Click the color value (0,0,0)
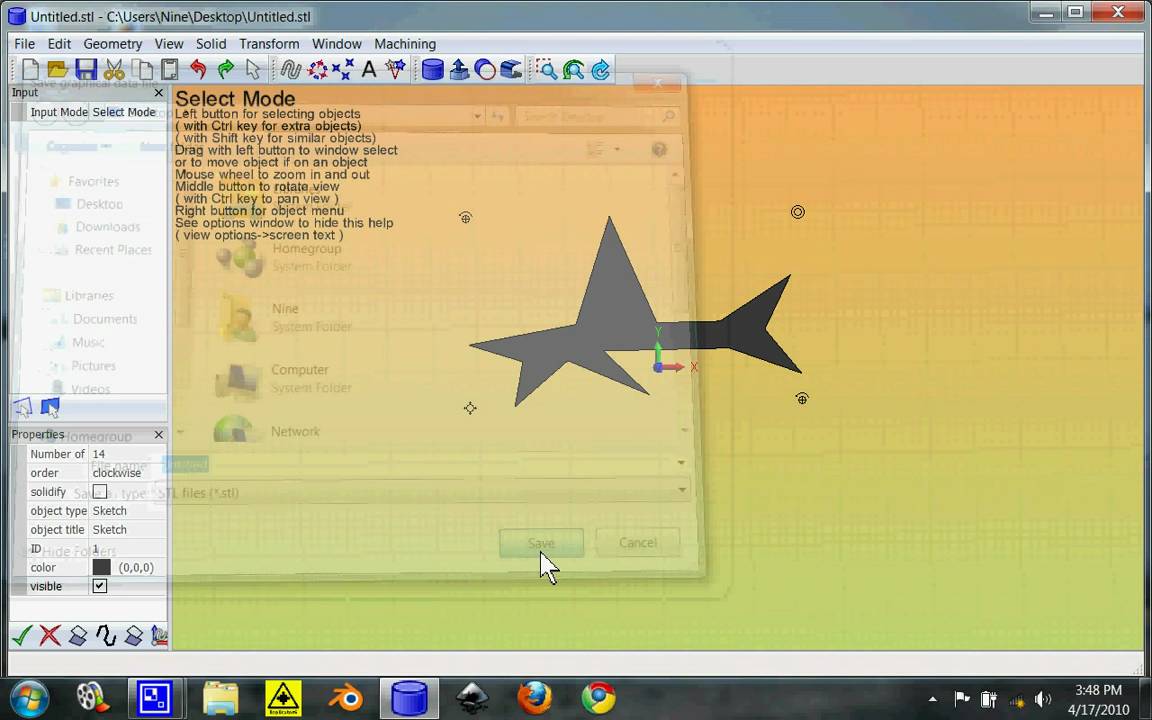The image size is (1152, 720). 136,567
